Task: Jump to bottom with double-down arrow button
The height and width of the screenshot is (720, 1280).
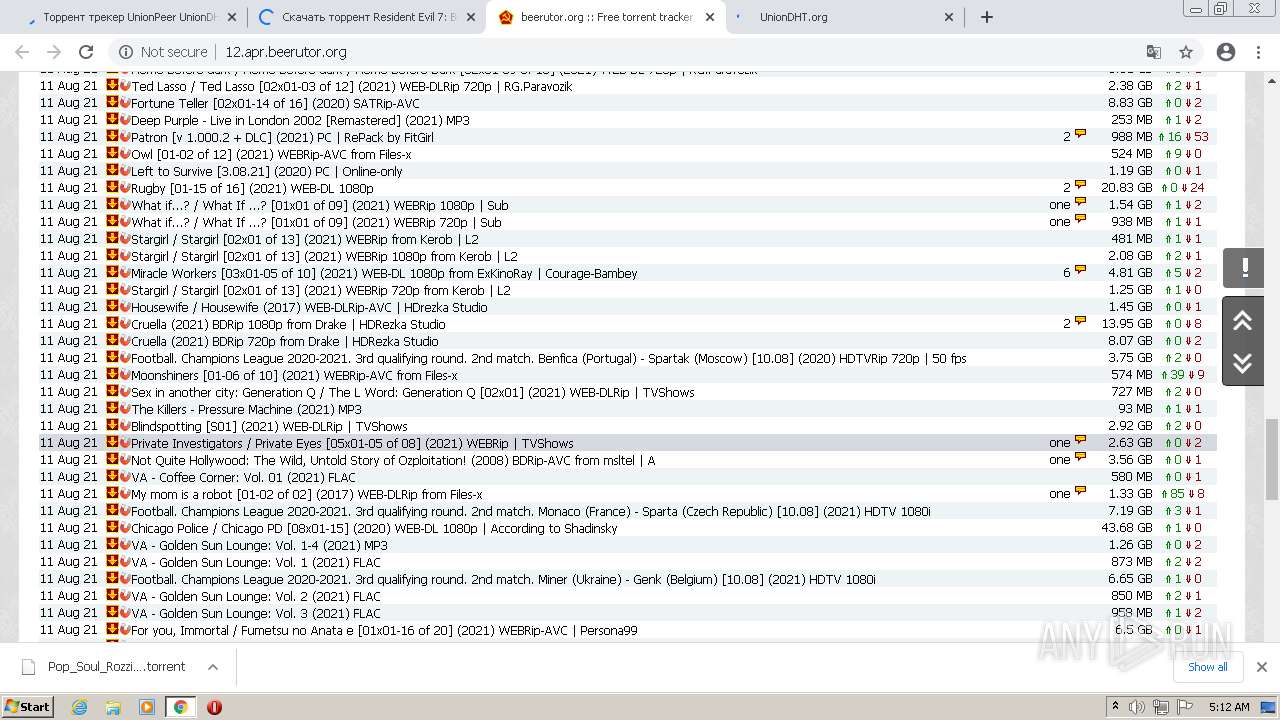Action: (x=1243, y=364)
